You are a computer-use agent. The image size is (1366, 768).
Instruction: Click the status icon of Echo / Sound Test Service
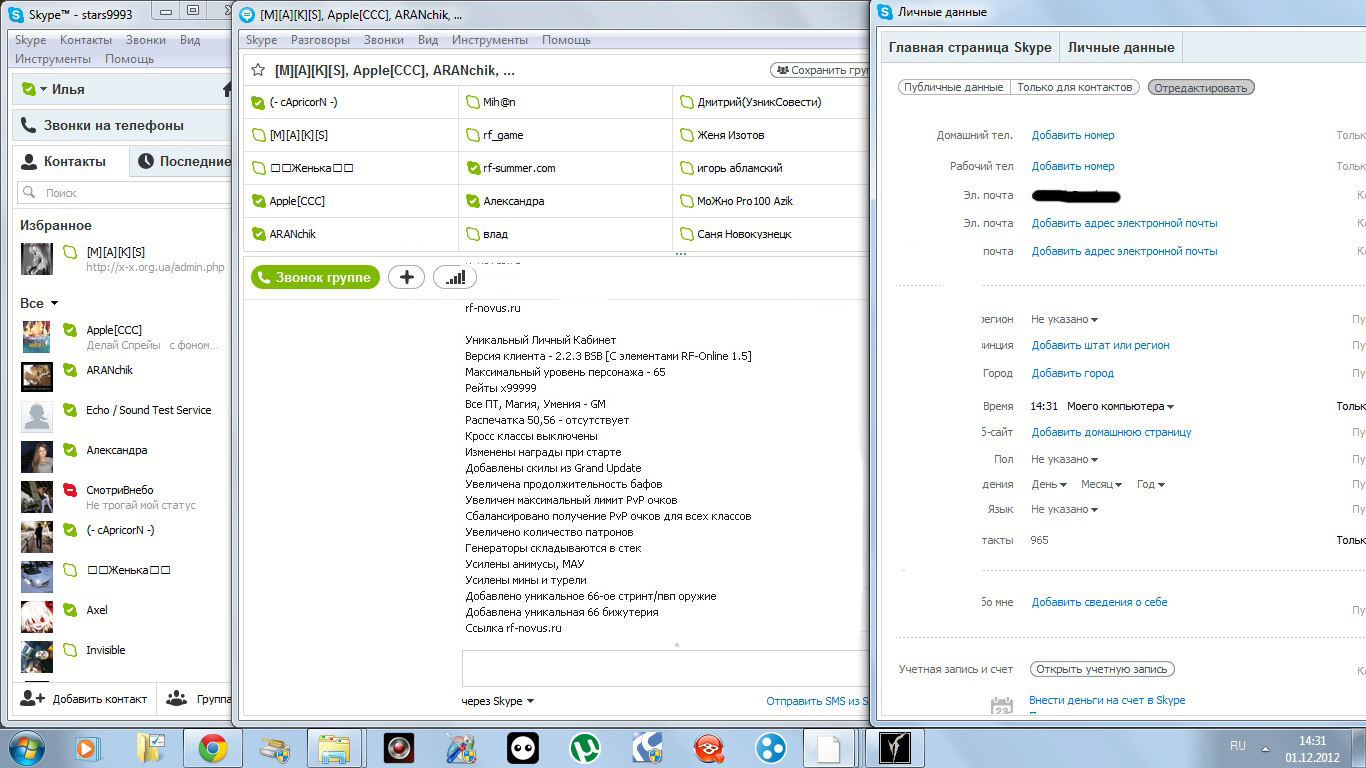pos(69,410)
